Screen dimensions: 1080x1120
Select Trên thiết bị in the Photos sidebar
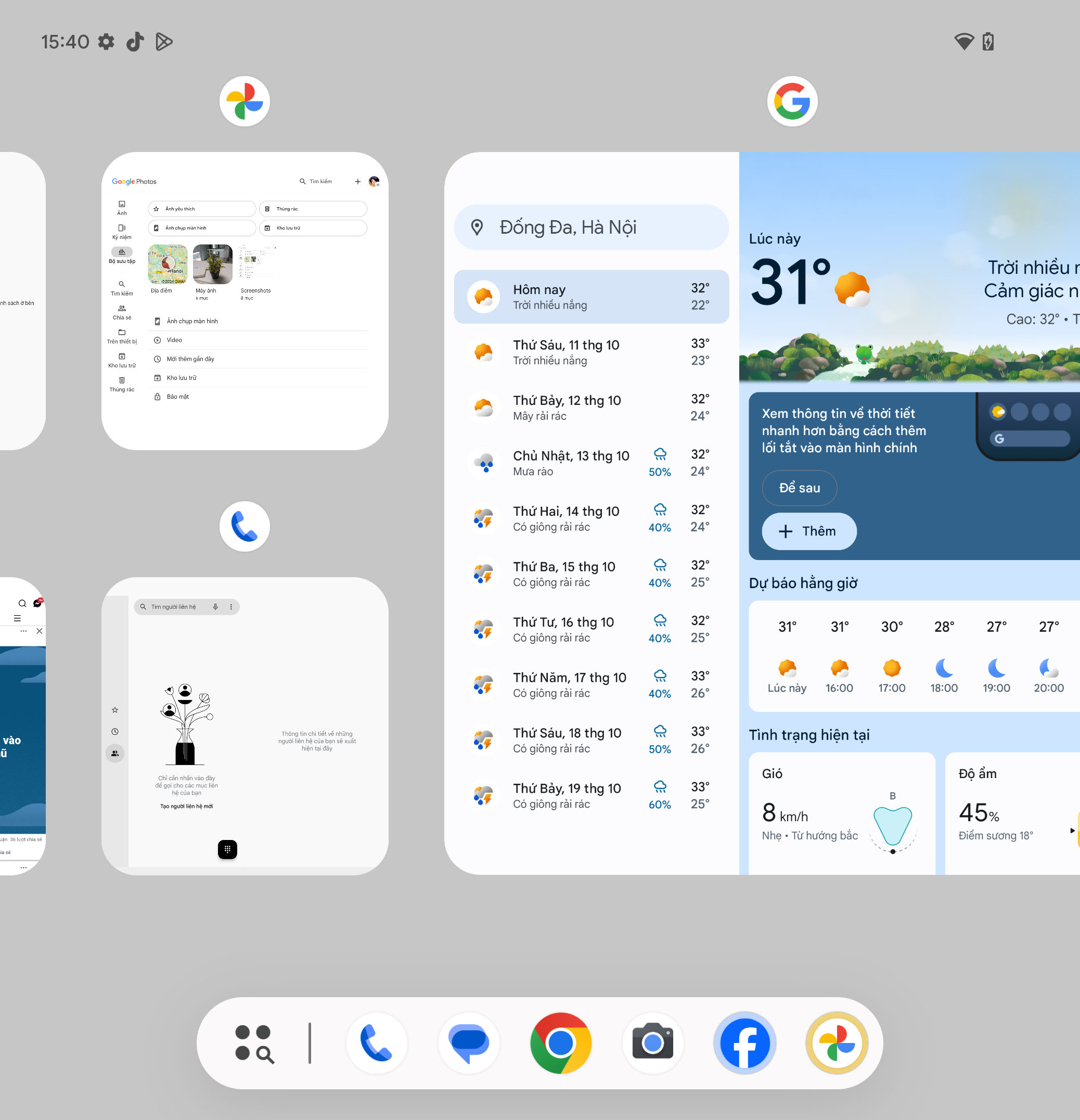point(122,336)
